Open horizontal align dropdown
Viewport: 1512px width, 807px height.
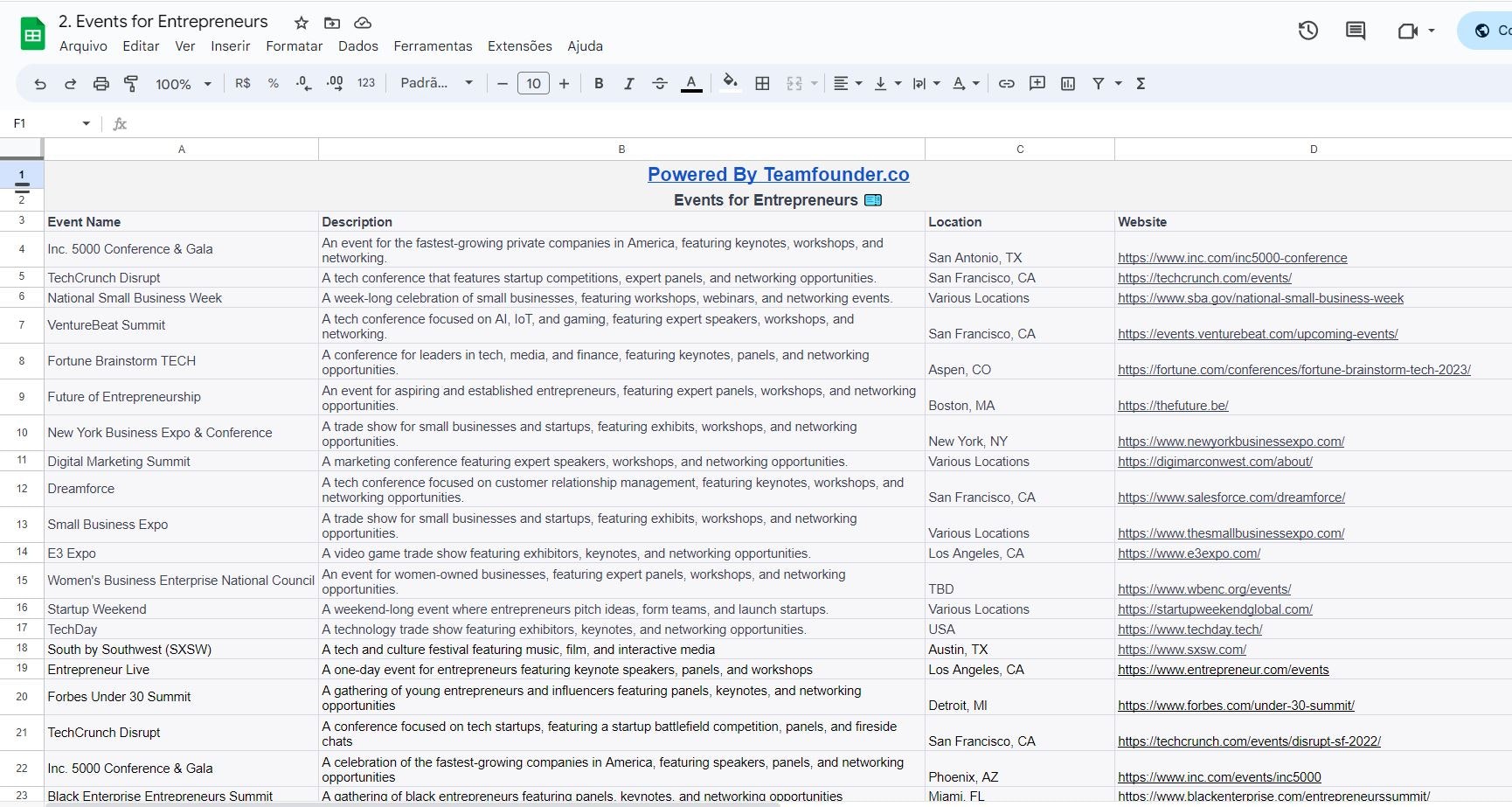point(847,84)
